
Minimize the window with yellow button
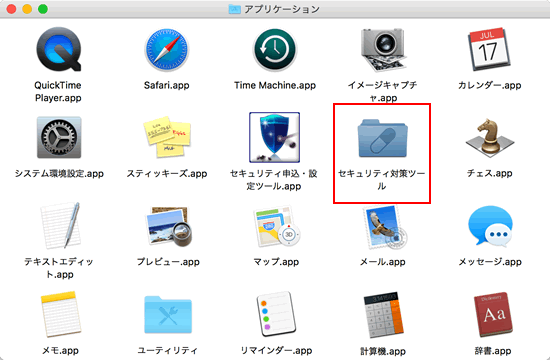pos(27,9)
